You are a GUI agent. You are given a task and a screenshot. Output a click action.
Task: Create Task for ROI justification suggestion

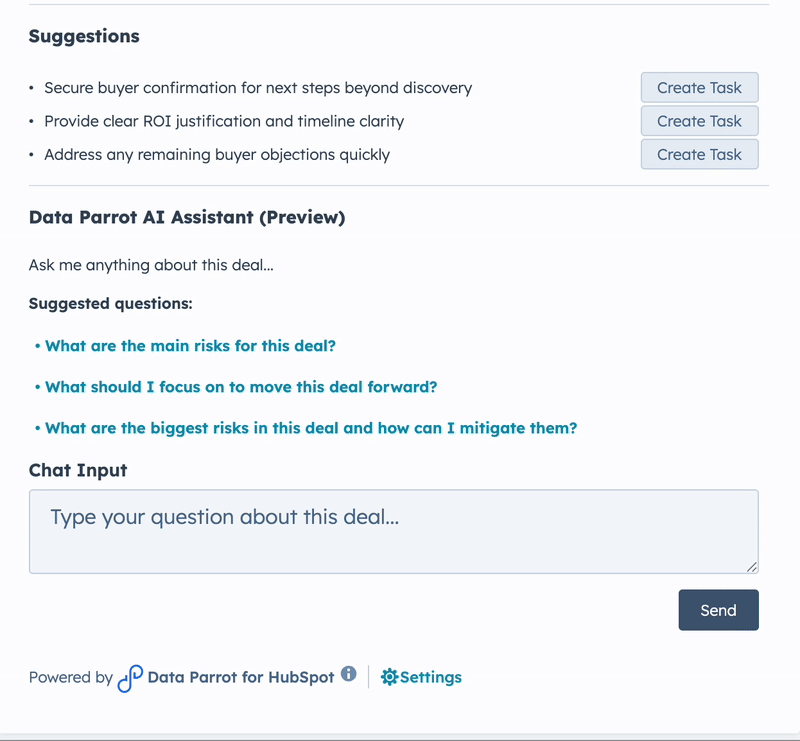699,121
